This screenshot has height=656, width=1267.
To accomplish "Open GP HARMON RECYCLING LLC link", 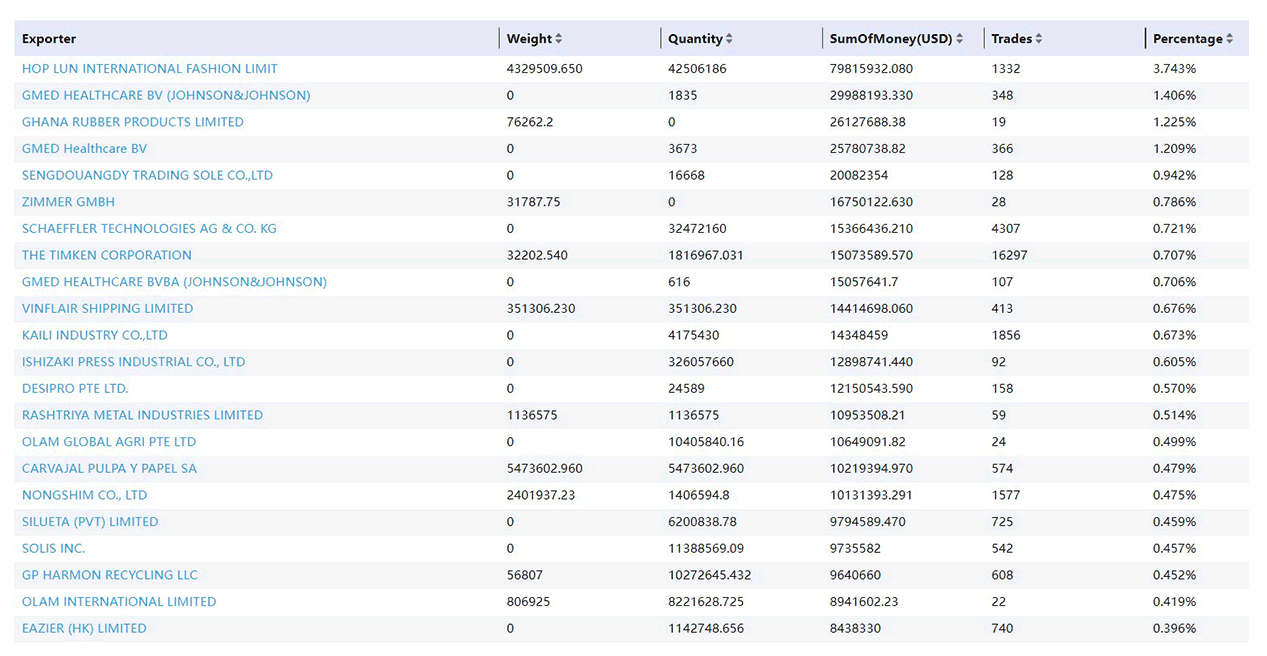I will 110,575.
